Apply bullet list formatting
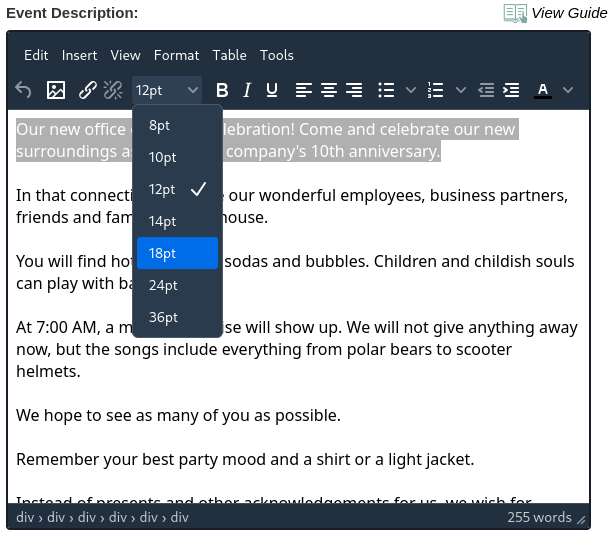This screenshot has height=538, width=614. (x=386, y=90)
